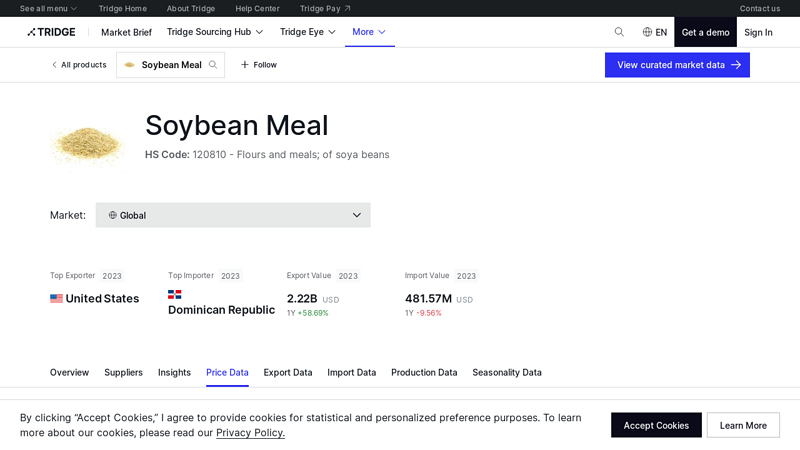Click the arrow in View curated market data
The height and width of the screenshot is (450, 800).
tap(736, 65)
